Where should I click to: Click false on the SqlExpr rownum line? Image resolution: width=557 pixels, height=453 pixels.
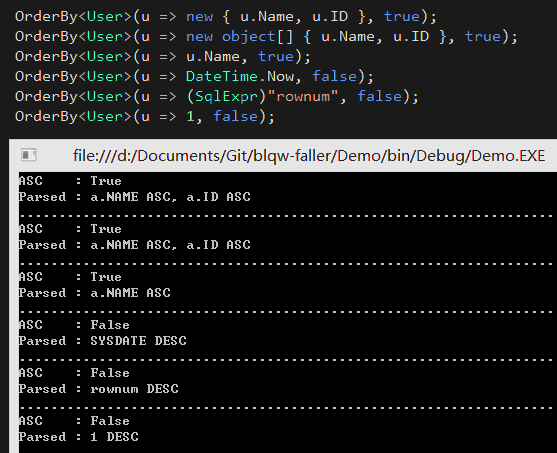pyautogui.click(x=379, y=96)
